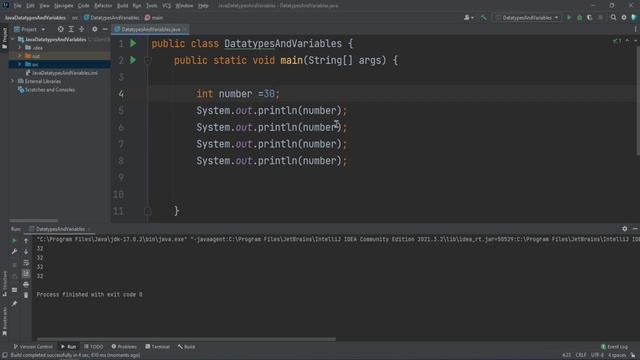This screenshot has width=640, height=360.
Task: Open Search Everywhere magnifier icon
Action: click(x=613, y=18)
